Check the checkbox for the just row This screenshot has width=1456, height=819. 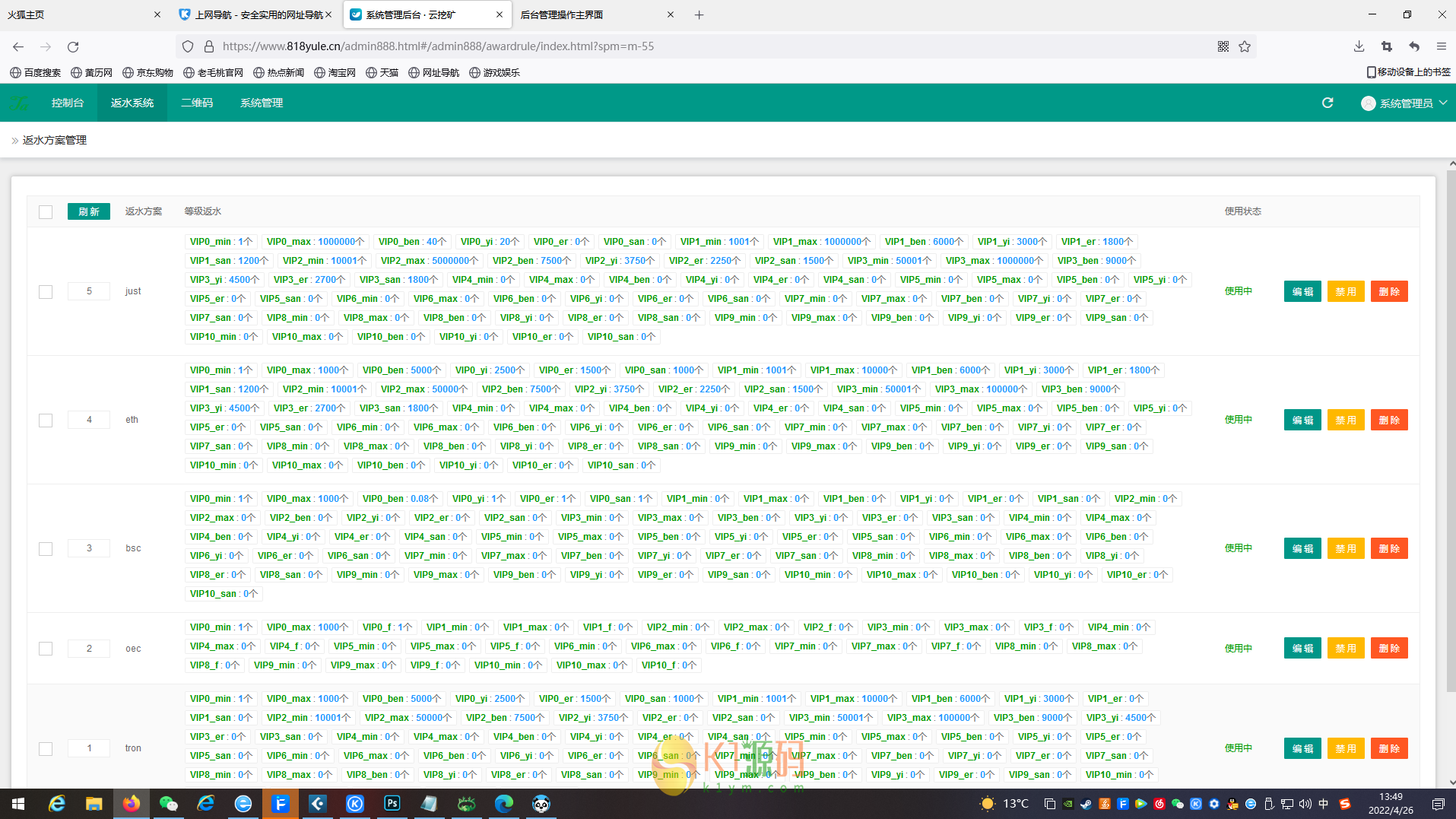[46, 292]
